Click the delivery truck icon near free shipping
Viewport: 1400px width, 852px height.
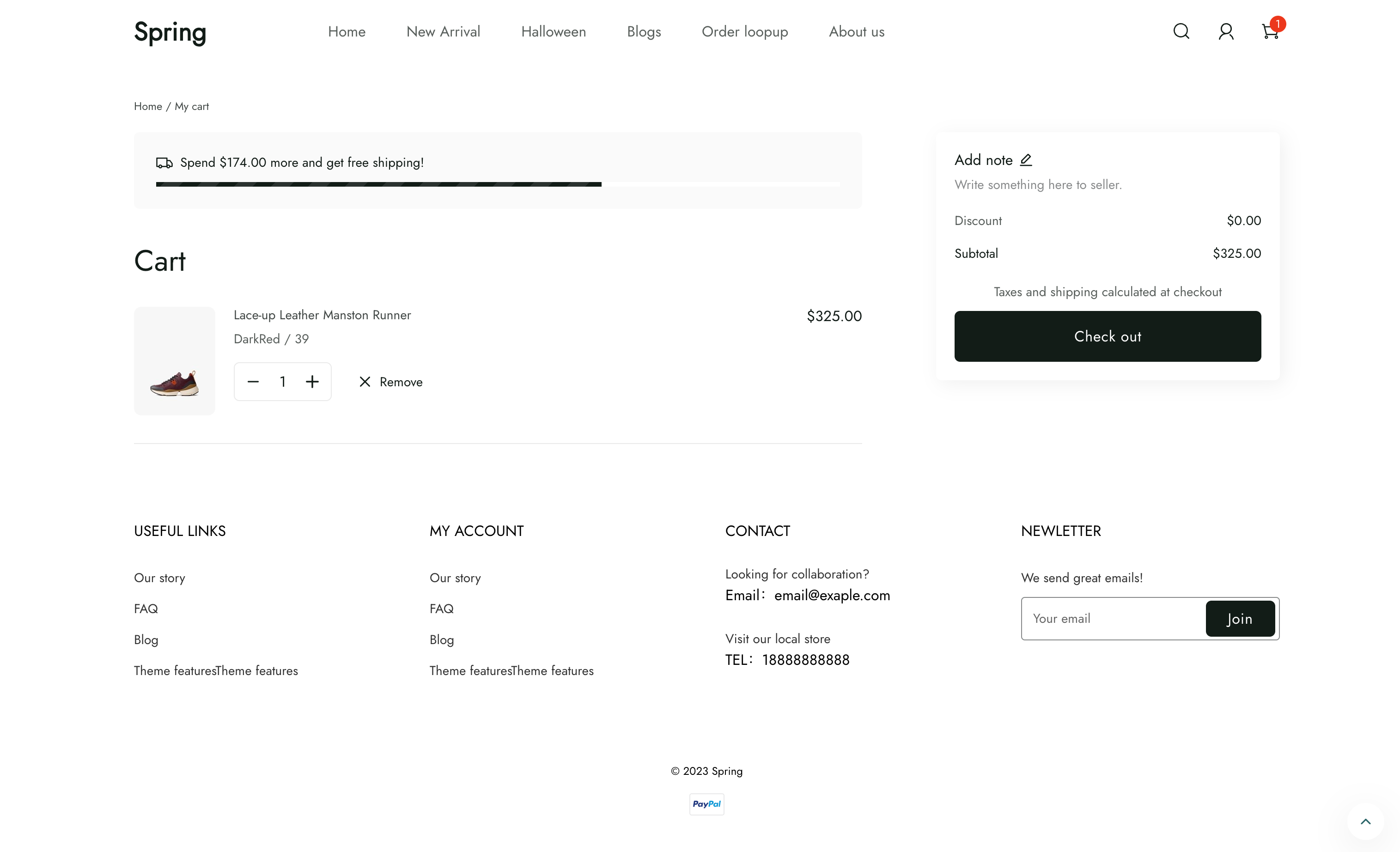(x=165, y=162)
